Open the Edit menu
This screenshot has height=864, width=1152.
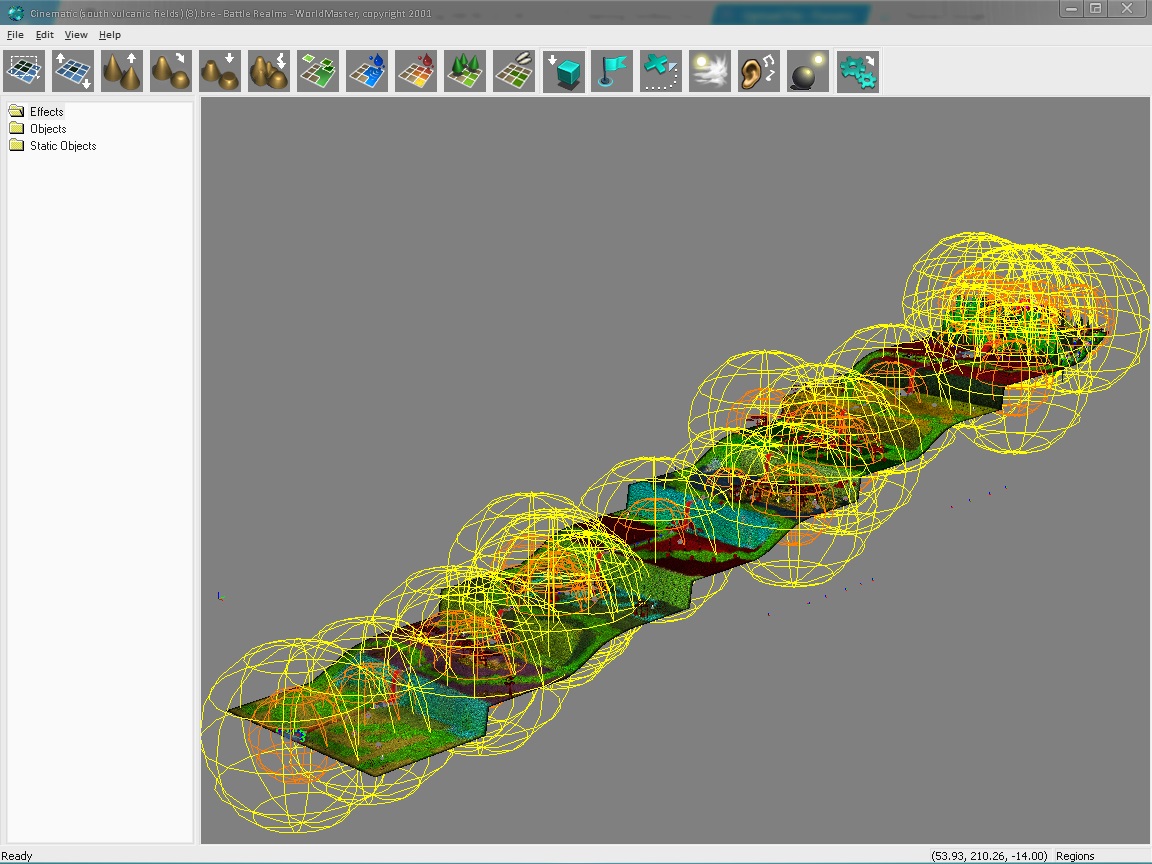coord(45,35)
